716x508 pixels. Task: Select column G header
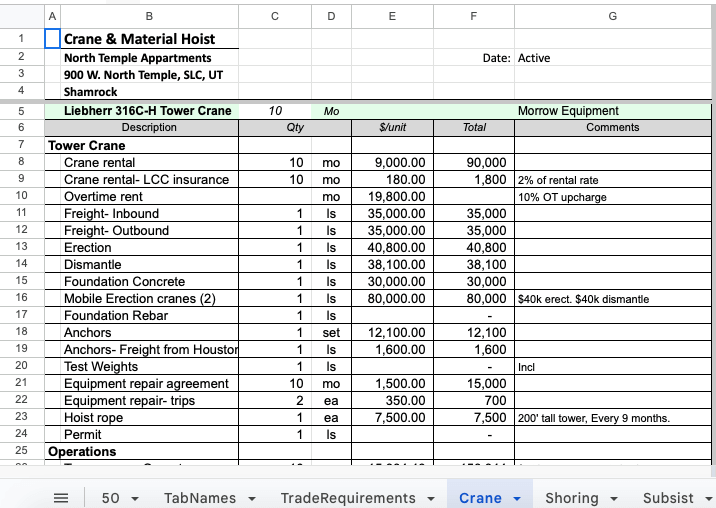612,16
